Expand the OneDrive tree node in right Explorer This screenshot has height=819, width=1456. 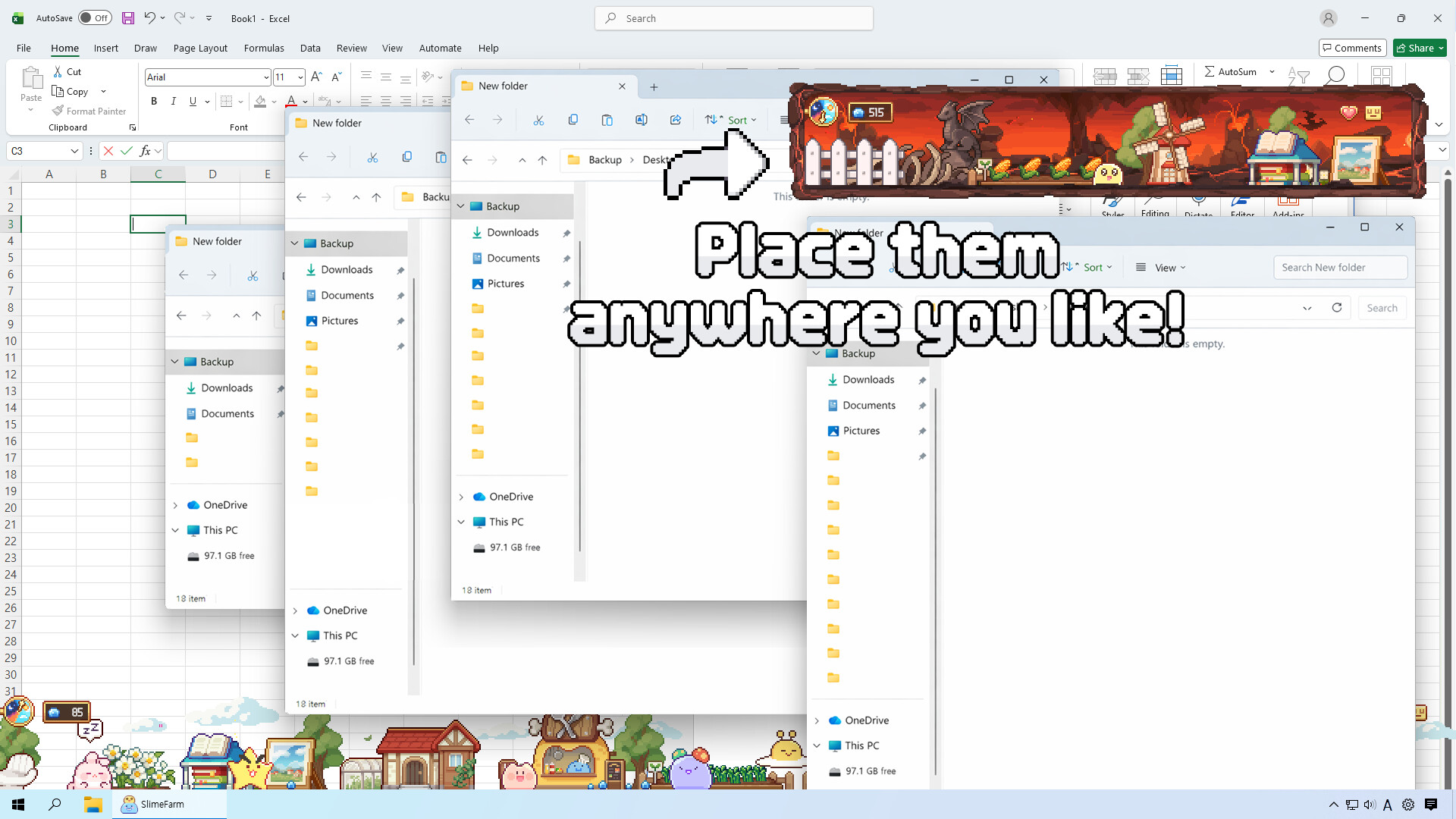point(817,720)
